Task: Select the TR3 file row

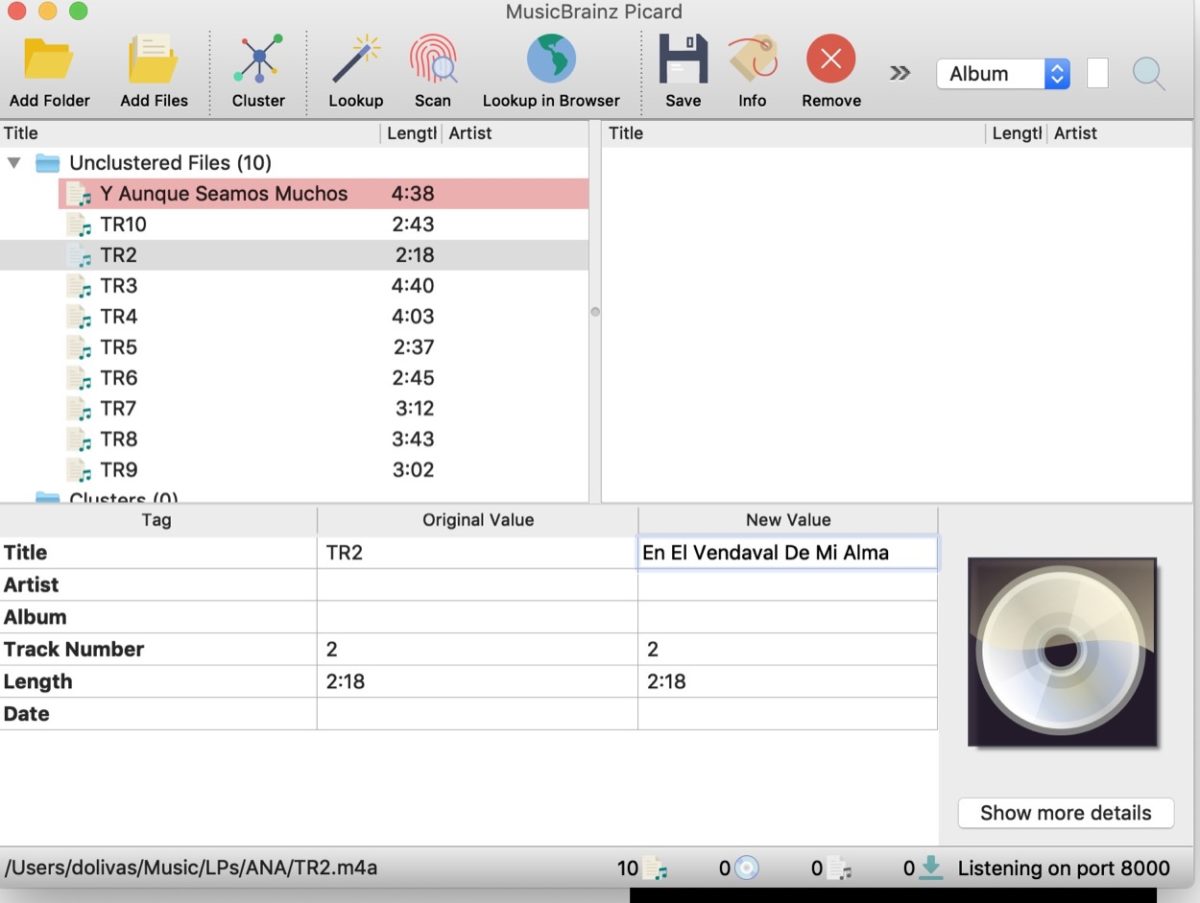Action: [x=294, y=286]
